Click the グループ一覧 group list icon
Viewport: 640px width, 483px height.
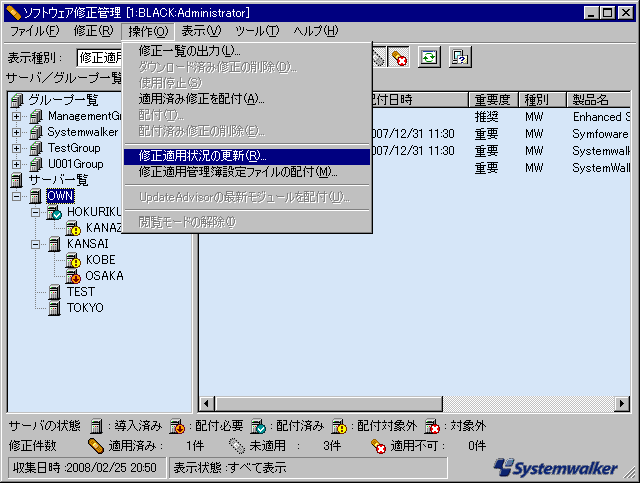(17, 100)
